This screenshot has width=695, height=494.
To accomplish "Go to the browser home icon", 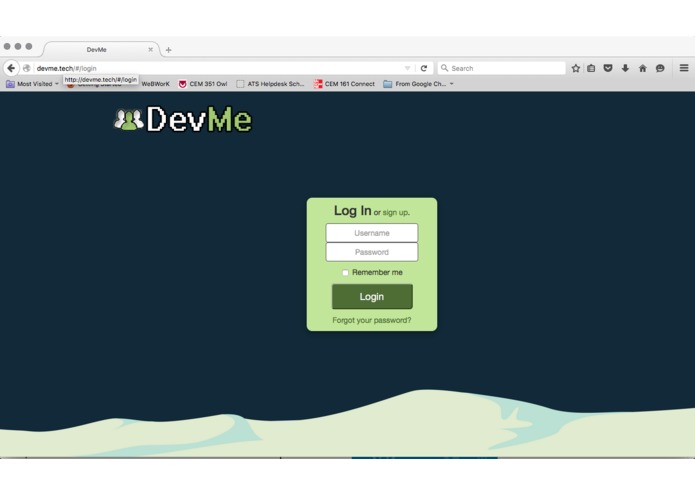I will coord(643,68).
